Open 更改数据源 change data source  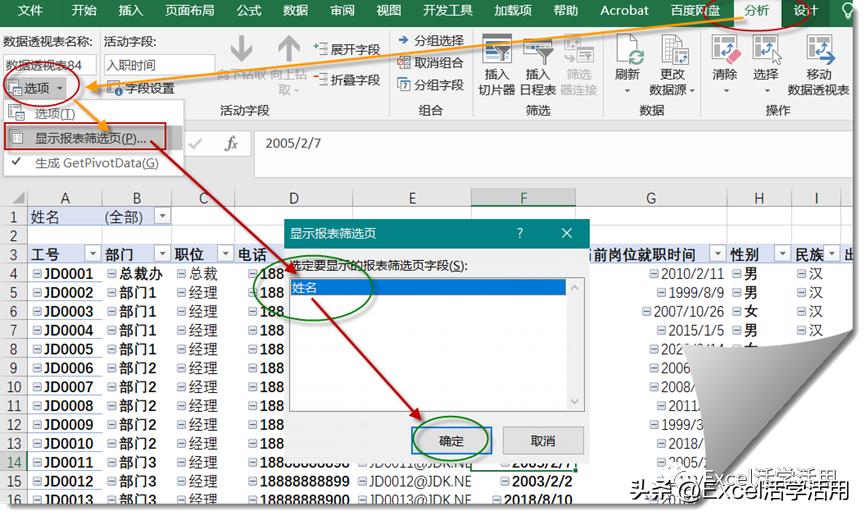click(672, 65)
